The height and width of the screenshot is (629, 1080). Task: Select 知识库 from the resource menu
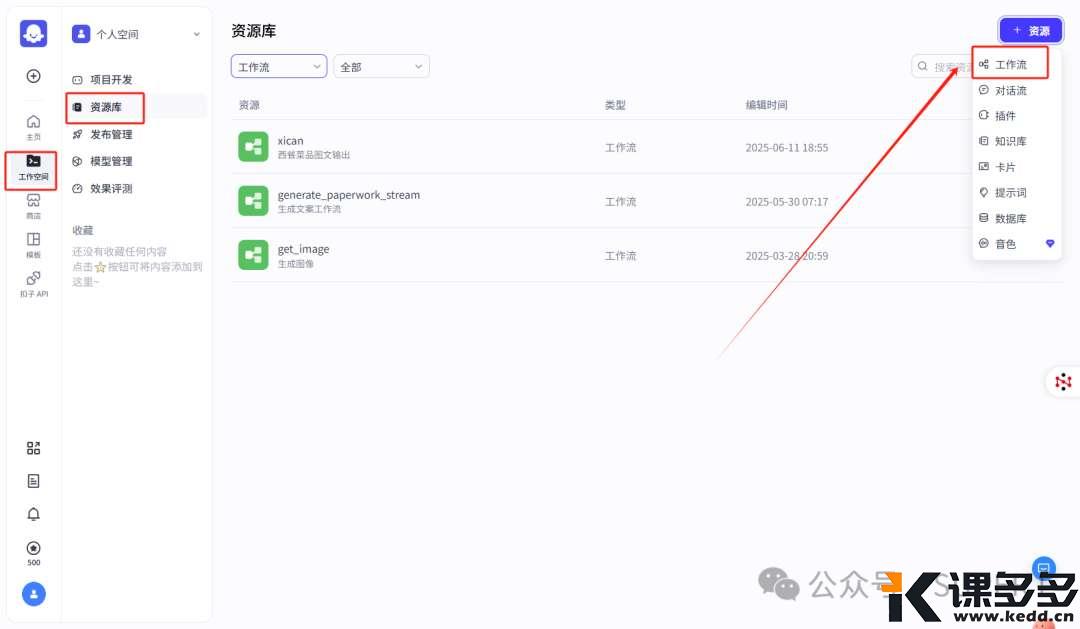1012,141
